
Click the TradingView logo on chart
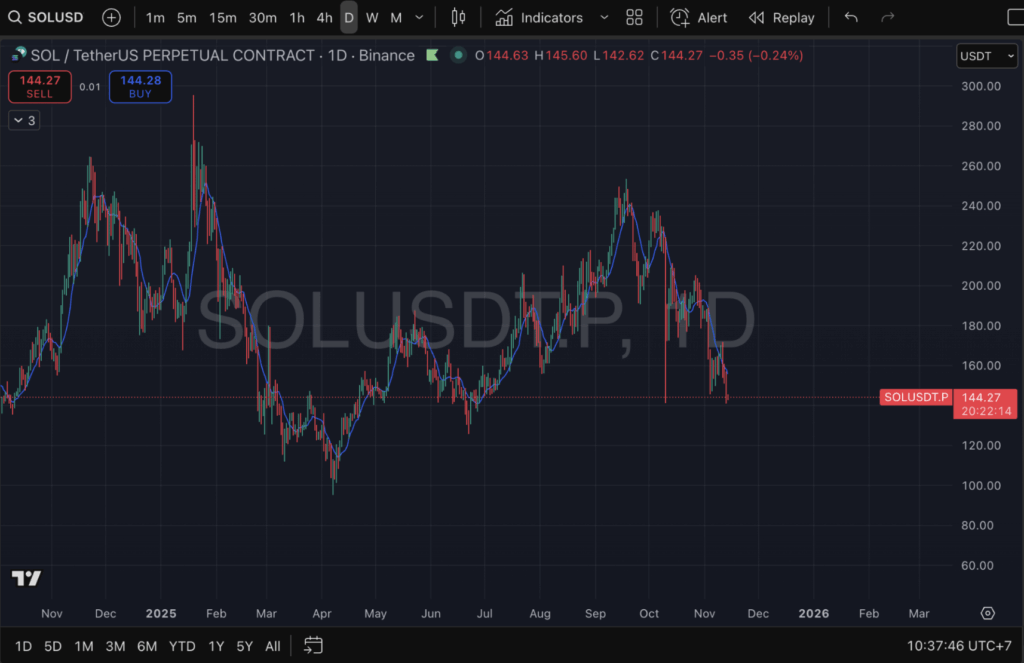coord(26,578)
